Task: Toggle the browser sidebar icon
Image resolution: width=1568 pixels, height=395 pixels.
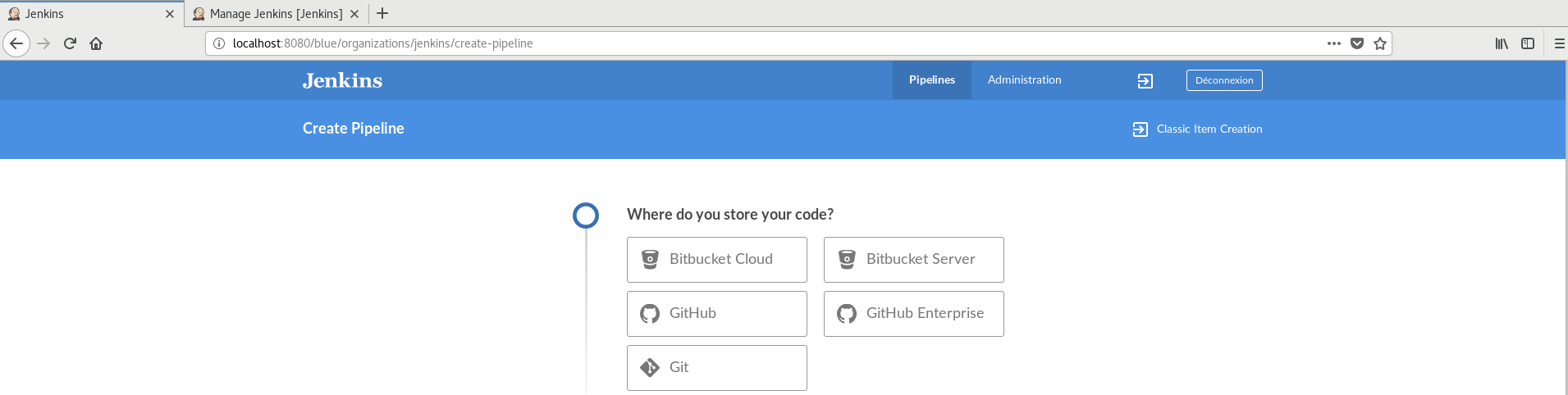Action: click(1528, 43)
